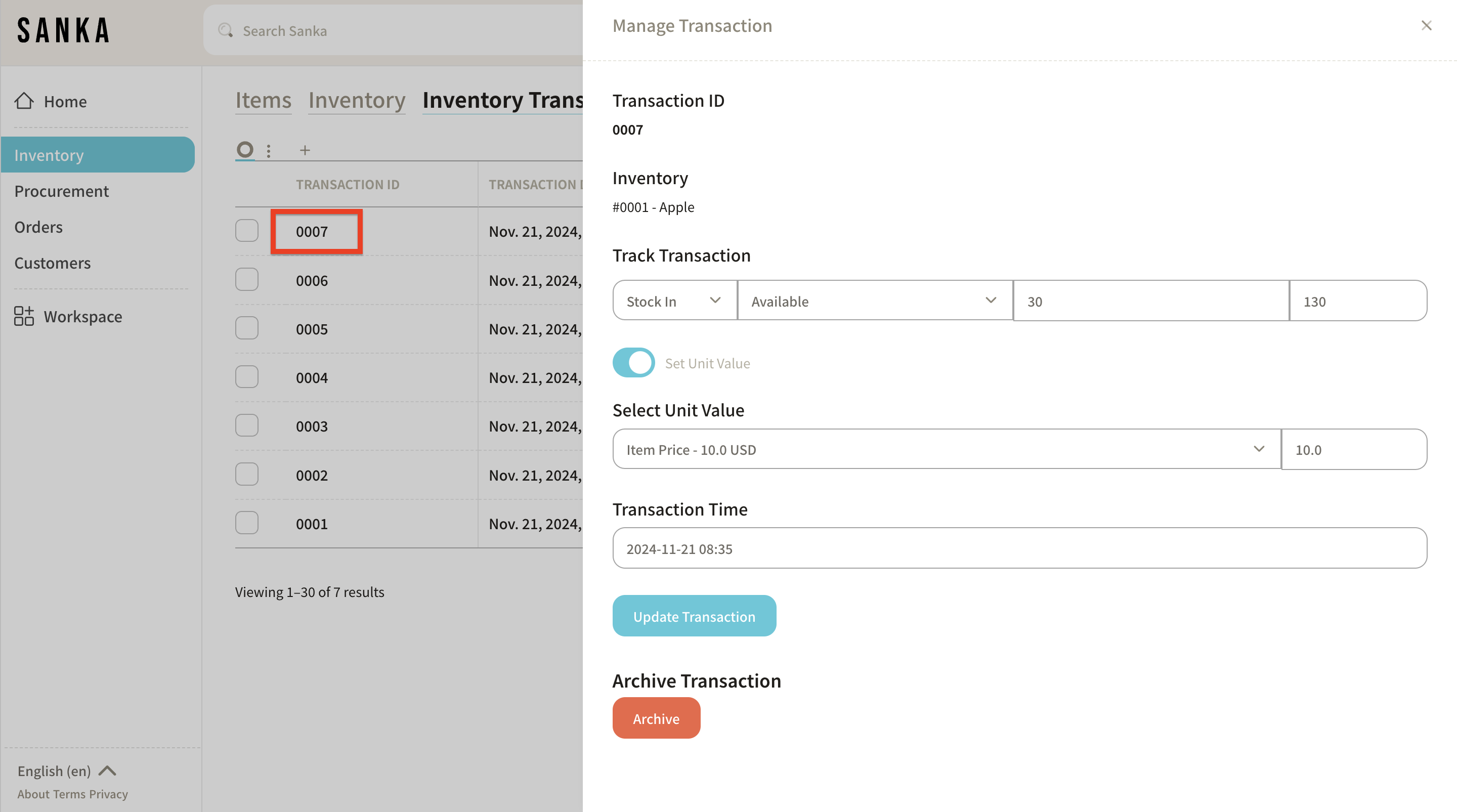The height and width of the screenshot is (812, 1457).
Task: Expand the Available status dropdown
Action: click(874, 301)
